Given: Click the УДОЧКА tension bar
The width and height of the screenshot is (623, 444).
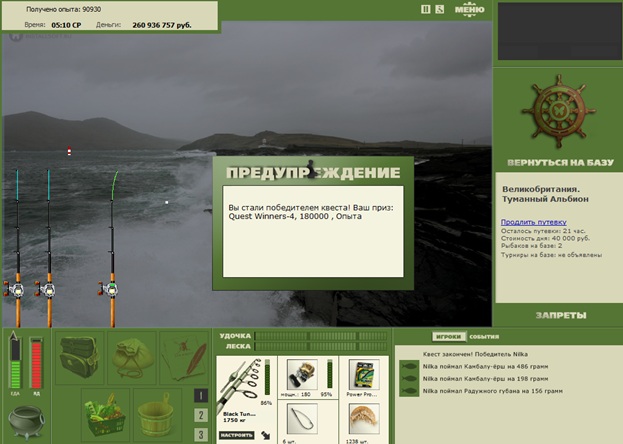Looking at the screenshot, I should 321,336.
